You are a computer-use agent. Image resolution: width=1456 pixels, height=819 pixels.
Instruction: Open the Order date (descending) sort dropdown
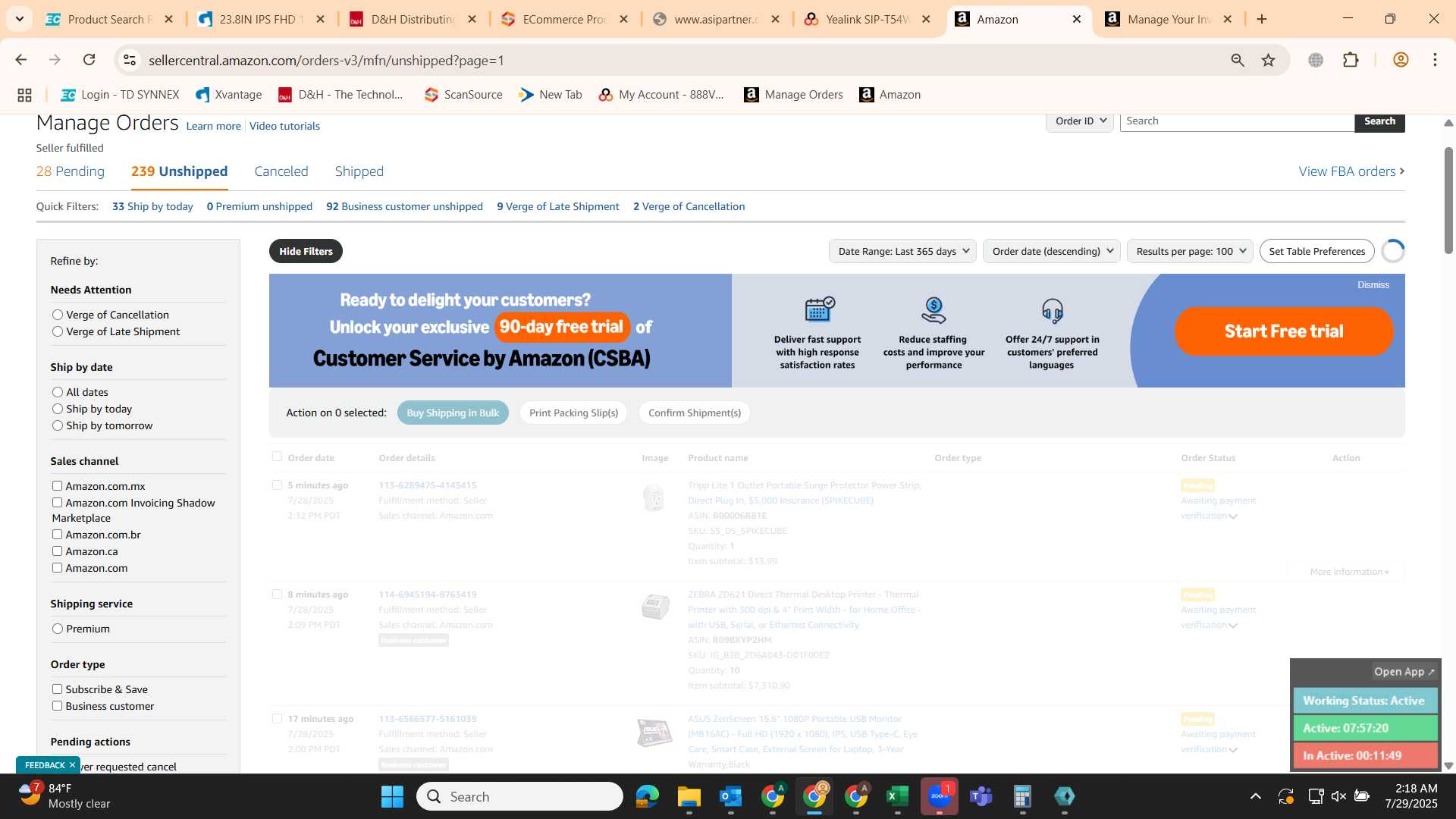pos(1052,252)
